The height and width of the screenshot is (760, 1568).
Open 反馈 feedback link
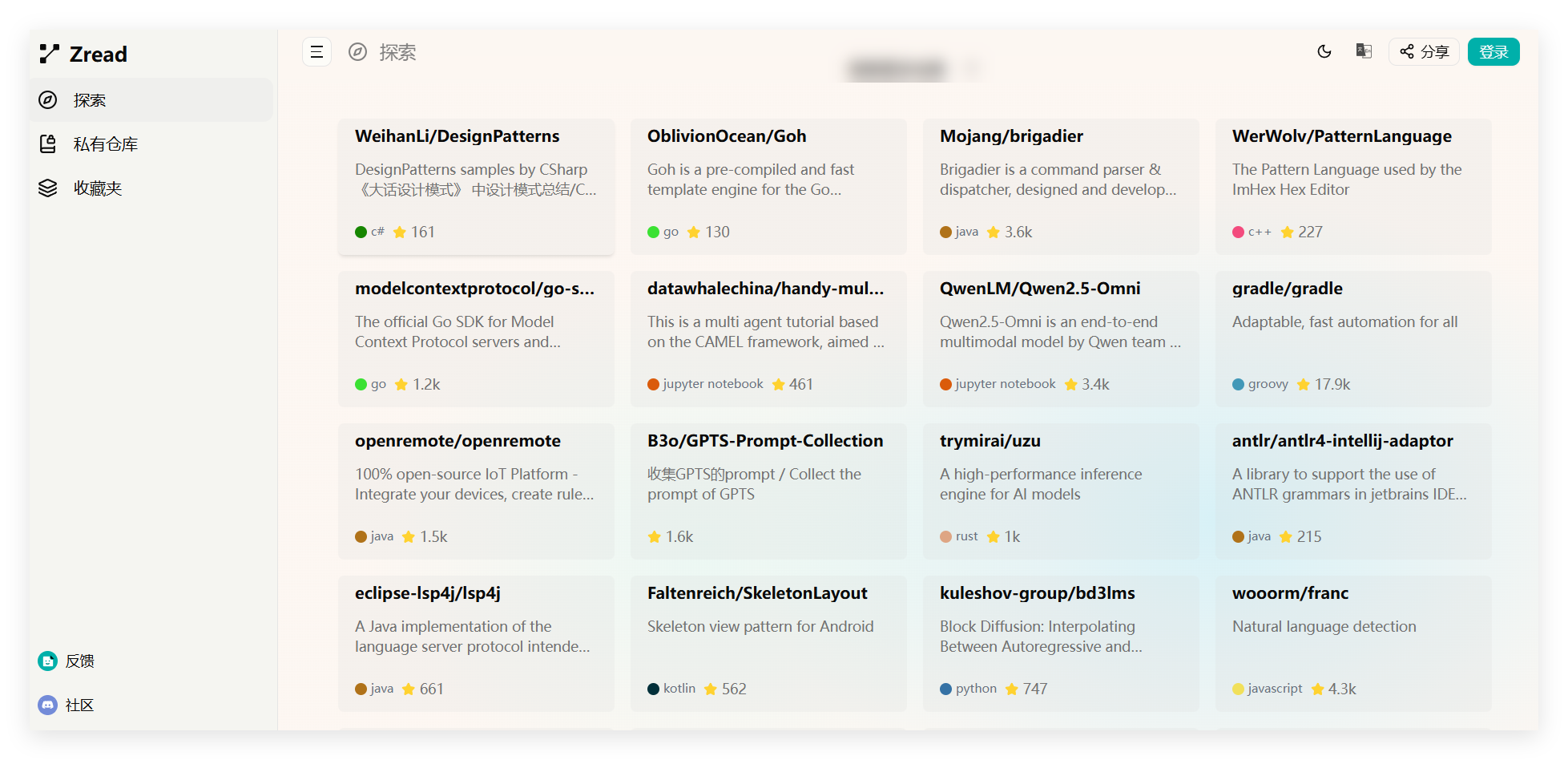[x=67, y=661]
